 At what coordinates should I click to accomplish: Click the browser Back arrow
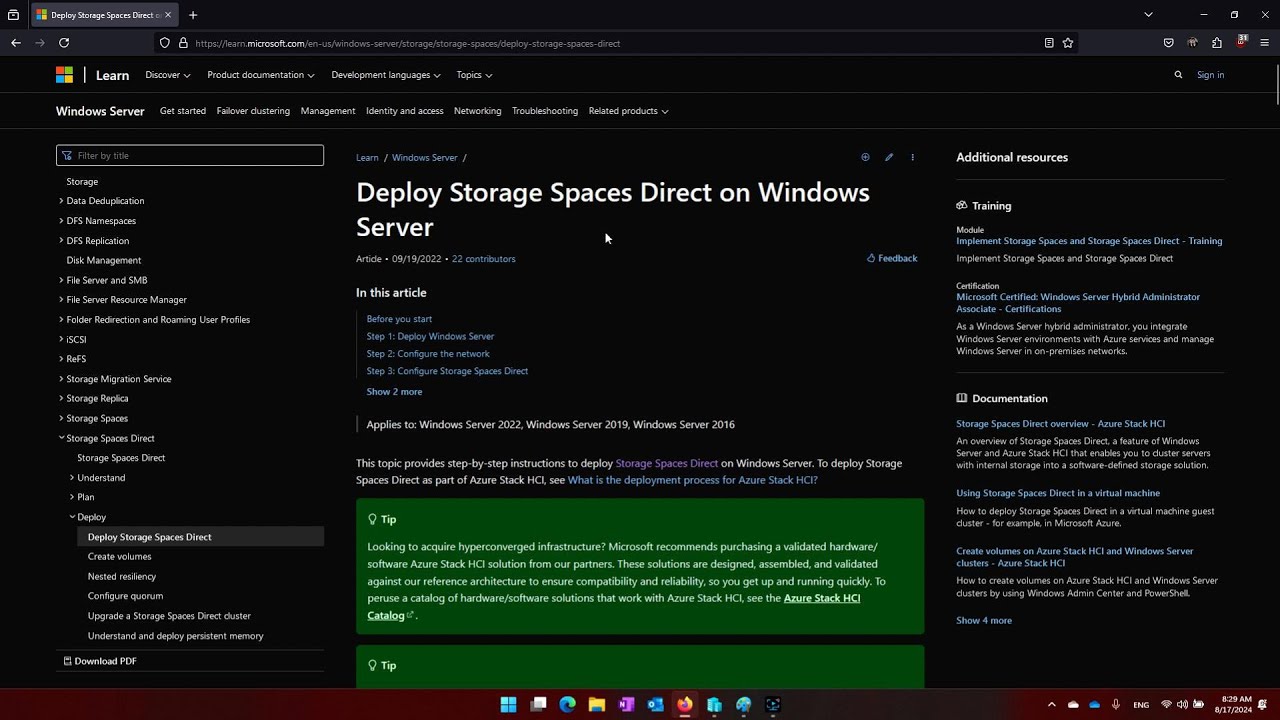tap(16, 43)
